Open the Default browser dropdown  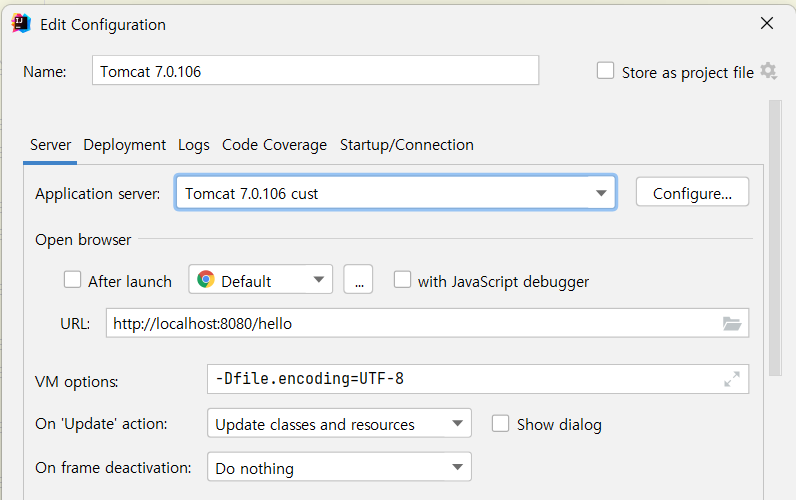[x=260, y=279]
